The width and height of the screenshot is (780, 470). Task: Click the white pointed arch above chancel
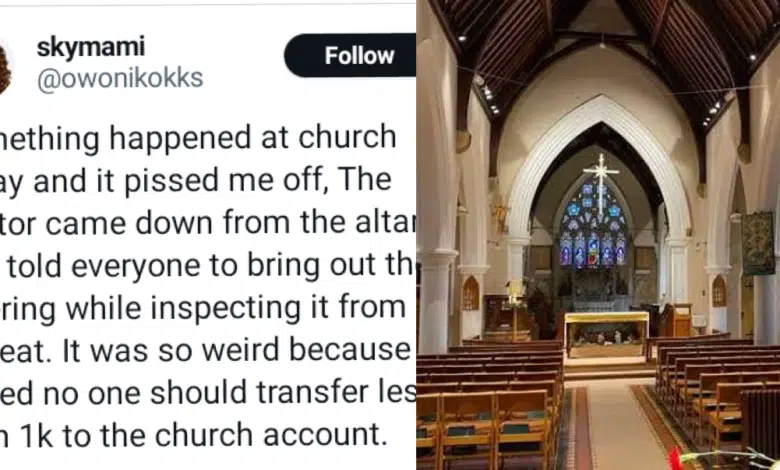pyautogui.click(x=598, y=120)
